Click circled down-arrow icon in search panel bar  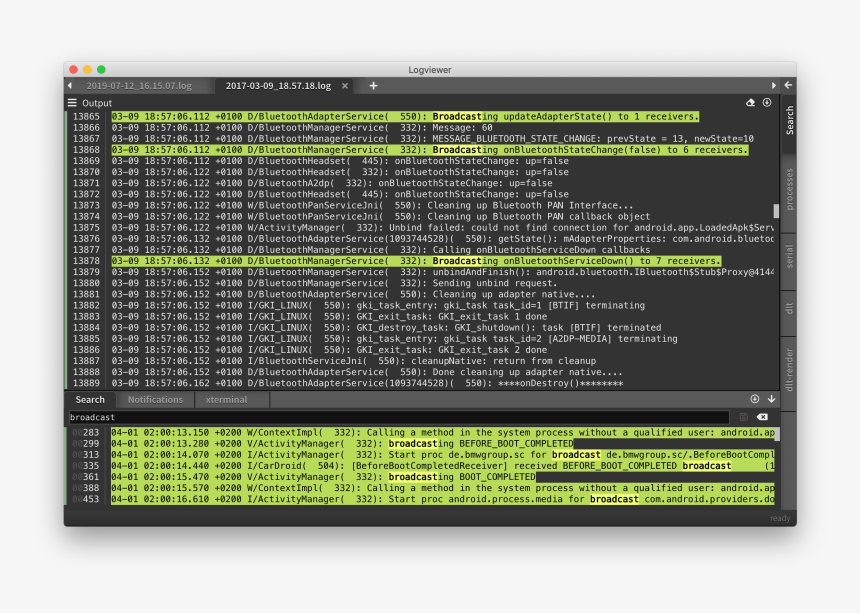(x=755, y=399)
